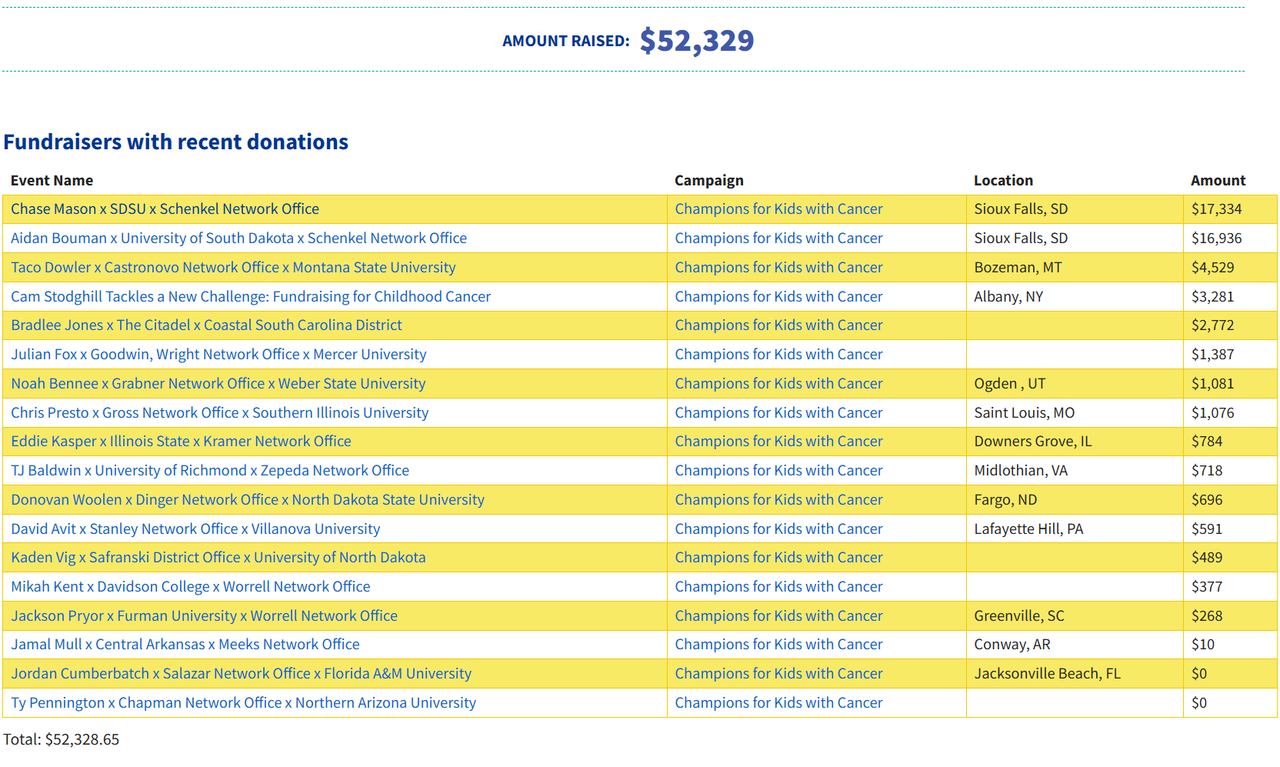Open Jordan Cumberbatch Florida A&M fundraiser

pos(241,673)
